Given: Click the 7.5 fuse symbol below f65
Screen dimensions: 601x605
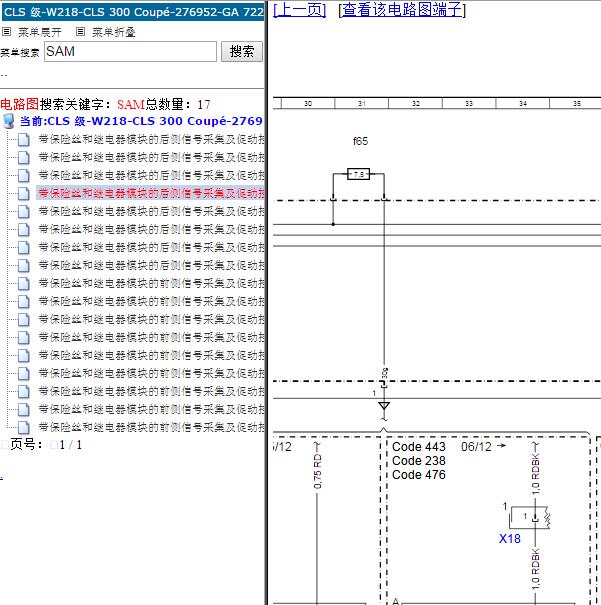Looking at the screenshot, I should pyautogui.click(x=358, y=174).
